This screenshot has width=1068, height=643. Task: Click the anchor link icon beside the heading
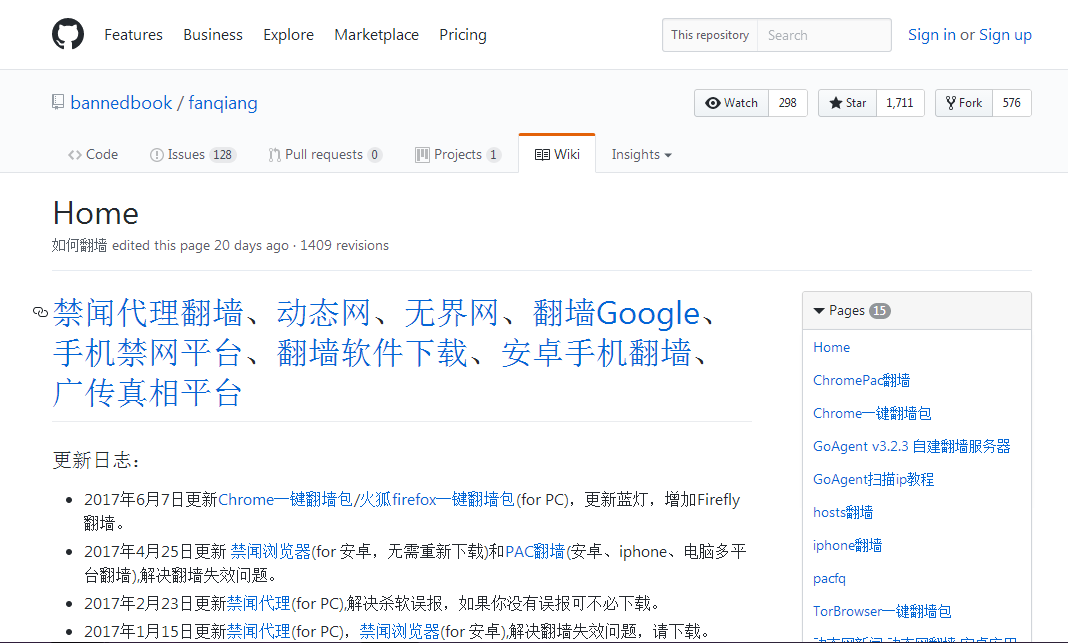pyautogui.click(x=40, y=312)
